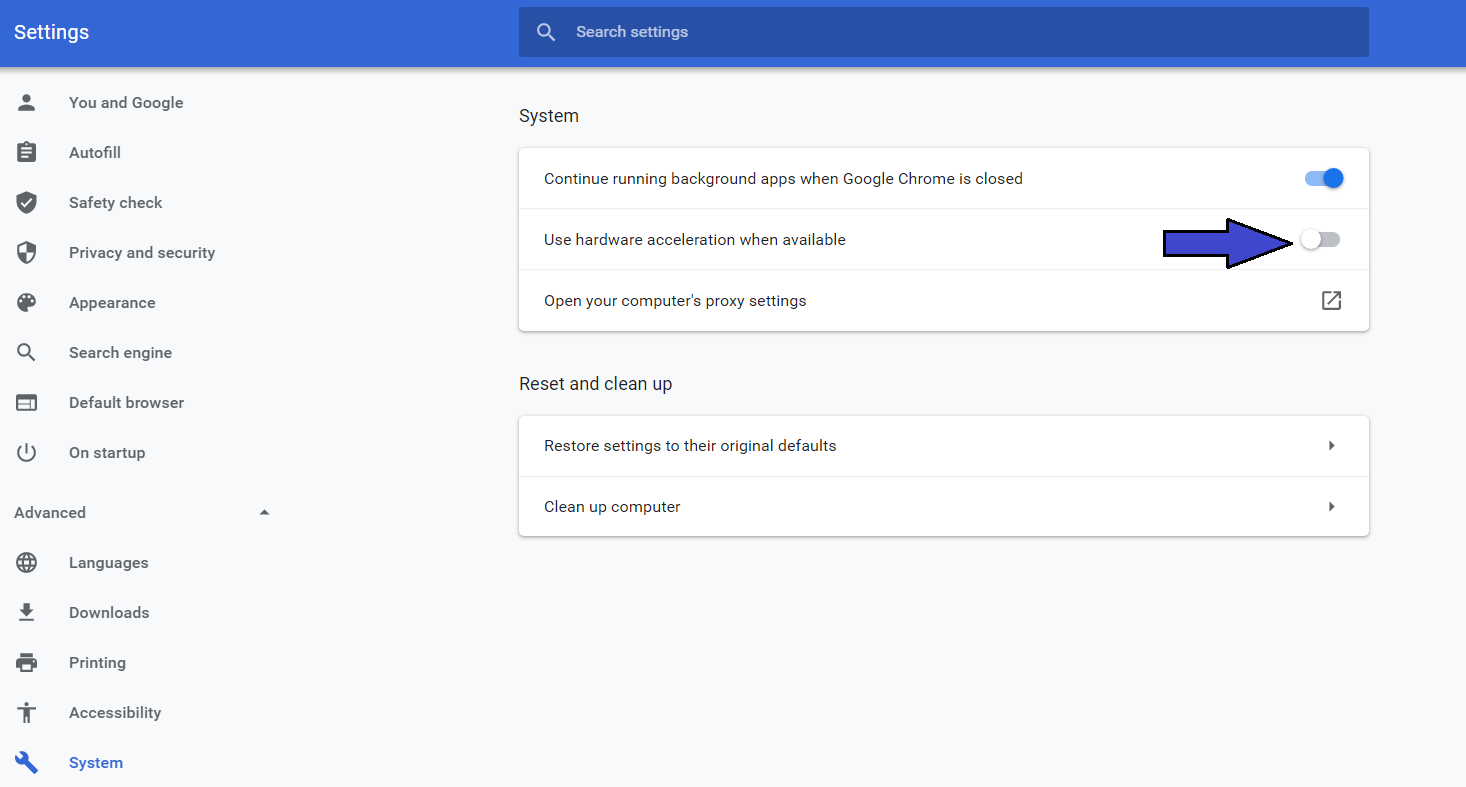The width and height of the screenshot is (1466, 787).
Task: Collapse the Advanced section arrow
Action: [264, 512]
